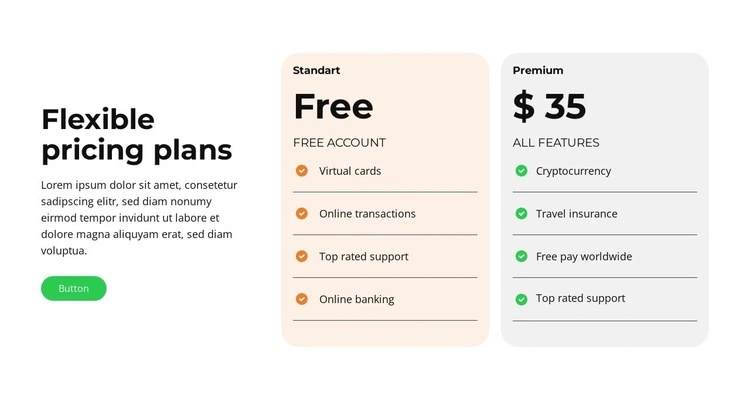
Task: Click the Virtual cards feature text
Action: pos(350,171)
